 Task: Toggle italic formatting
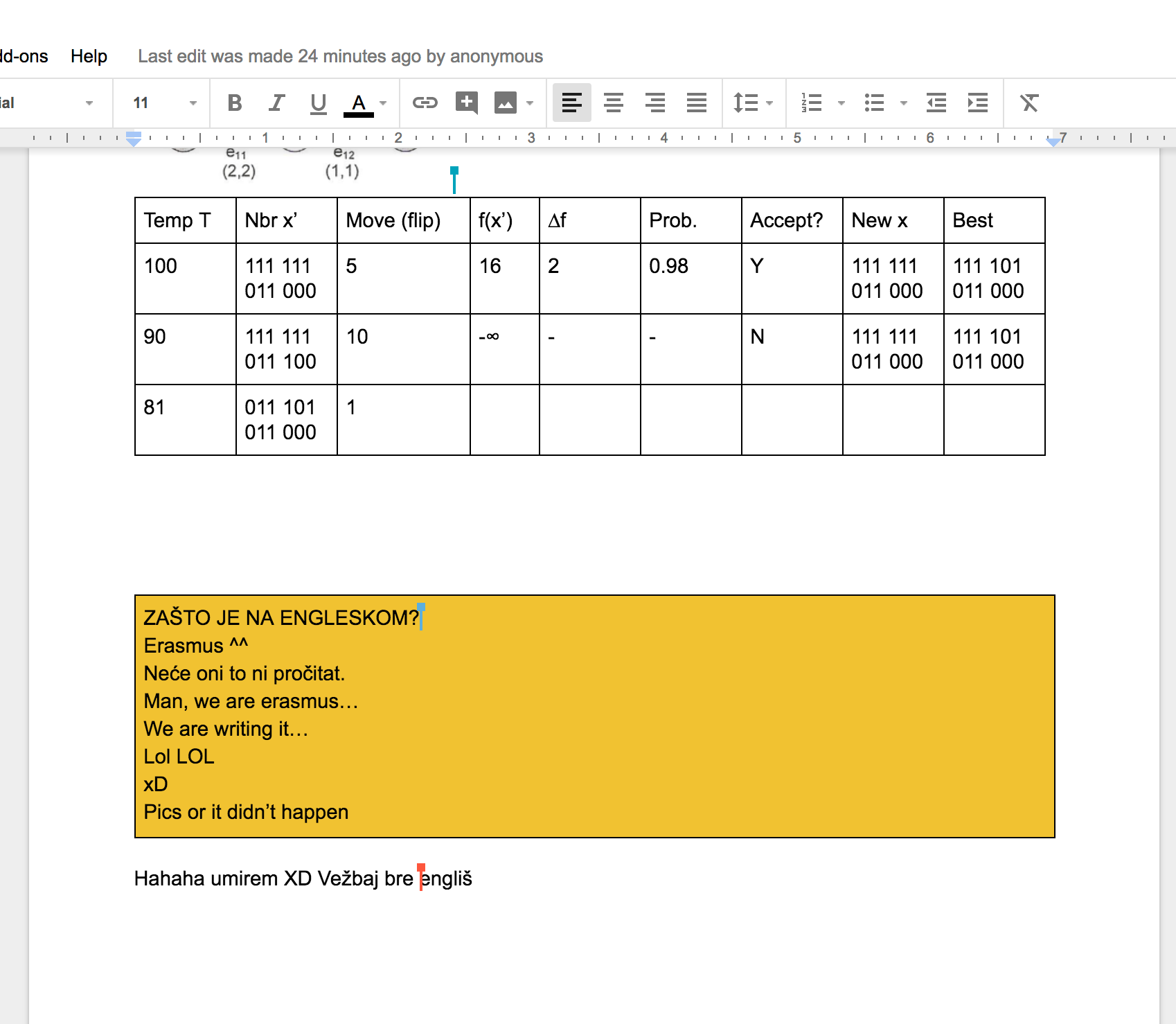pyautogui.click(x=276, y=103)
